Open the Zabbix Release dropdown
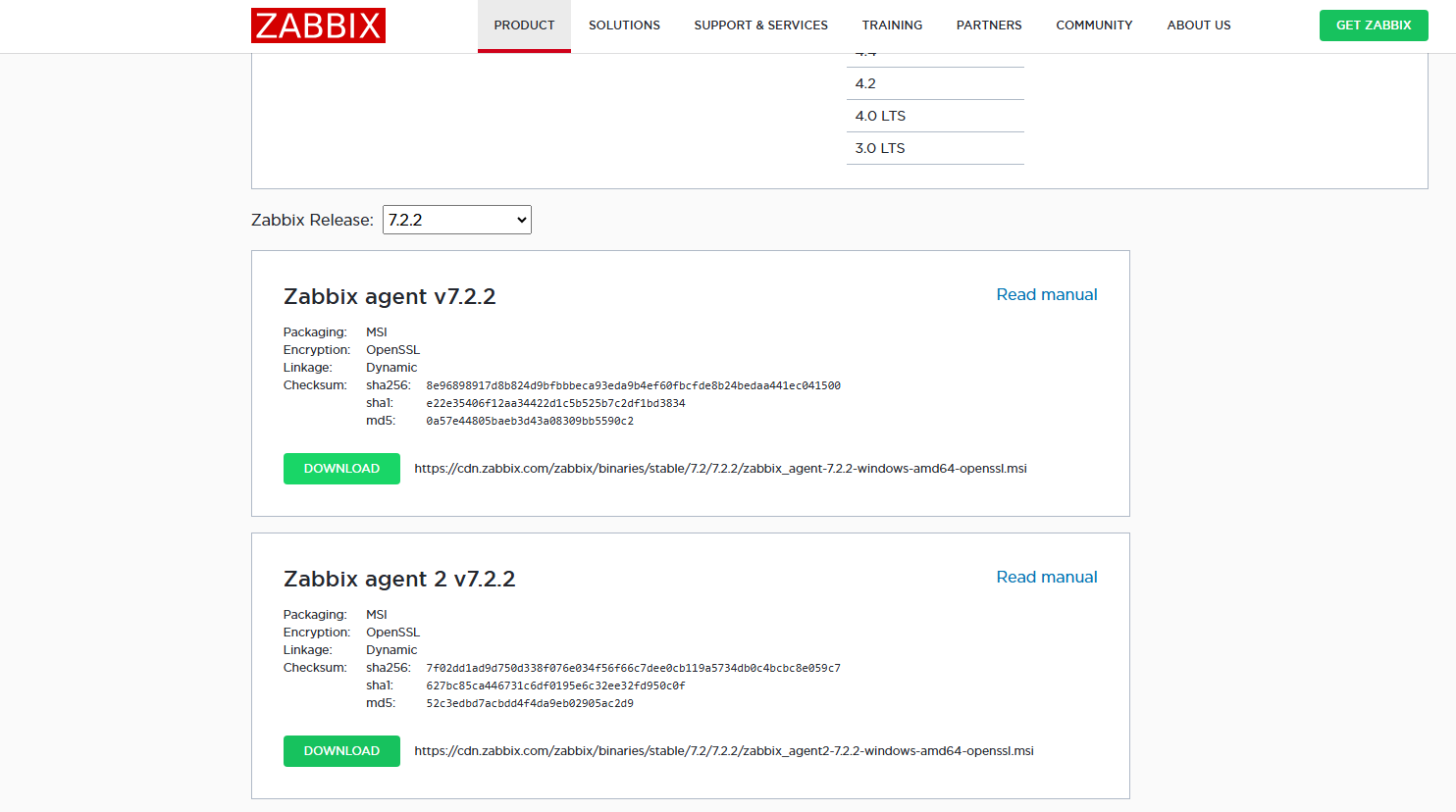This screenshot has height=812, width=1456. [x=457, y=220]
